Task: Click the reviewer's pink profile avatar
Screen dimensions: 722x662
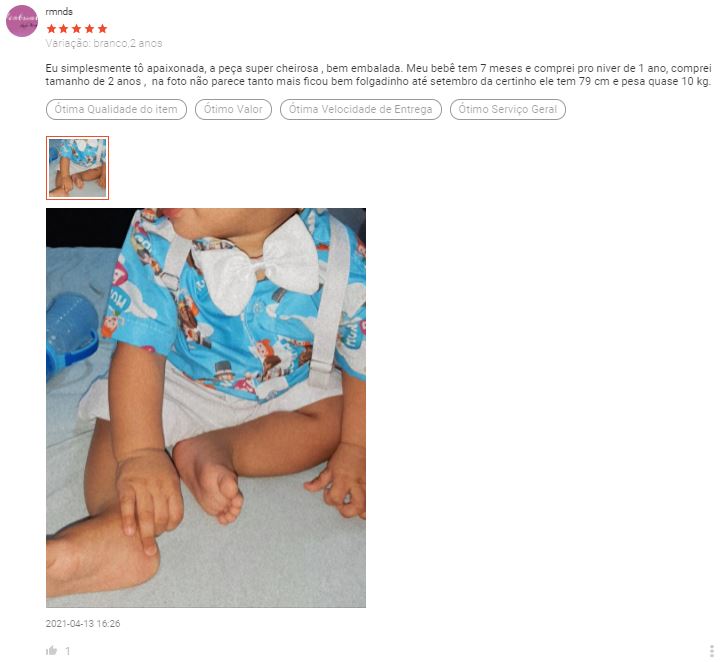Action: coord(22,21)
